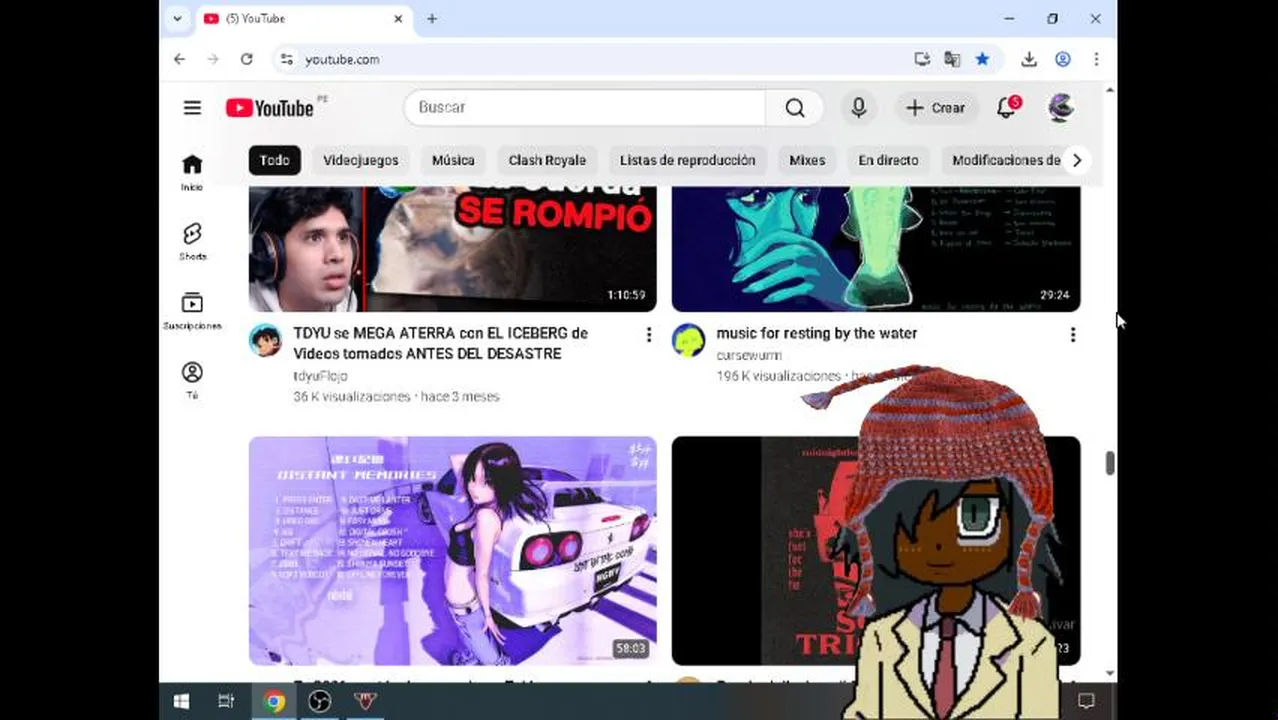Open the browser downloads icon
Image resolution: width=1278 pixels, height=720 pixels.
[x=1029, y=59]
